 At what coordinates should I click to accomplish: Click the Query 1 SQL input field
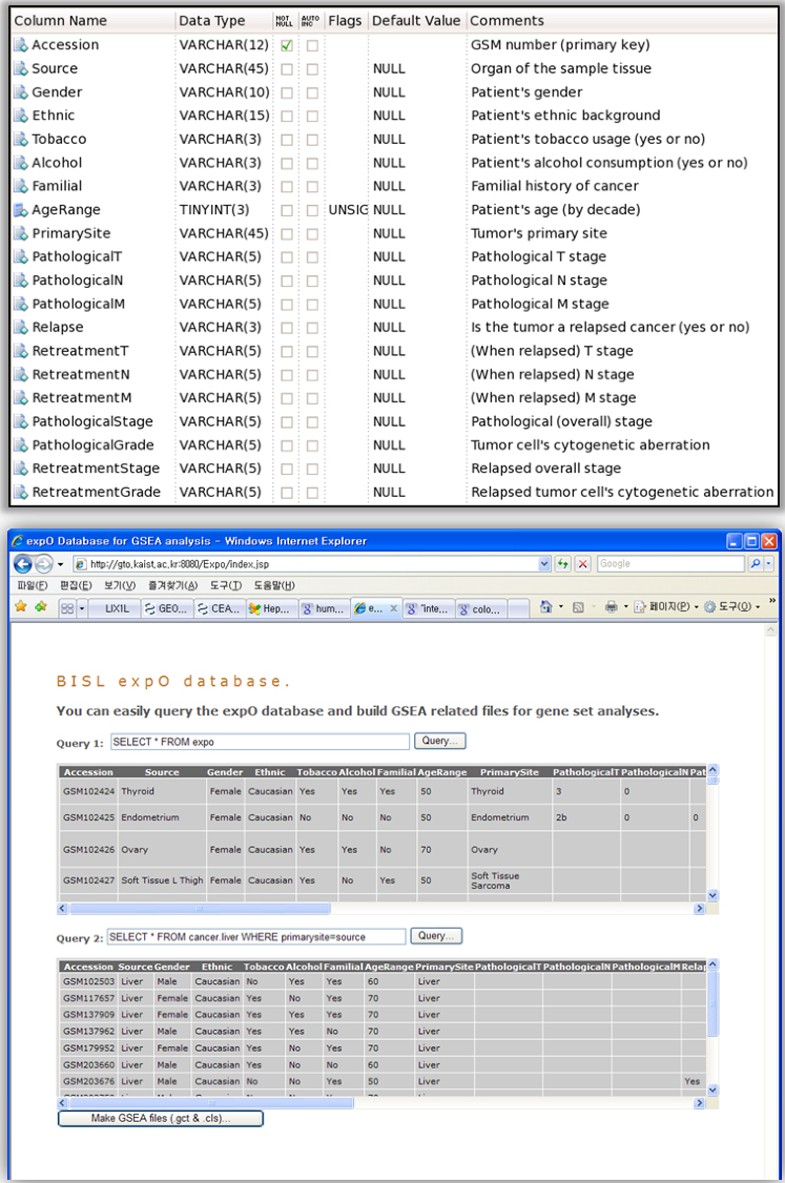point(260,742)
